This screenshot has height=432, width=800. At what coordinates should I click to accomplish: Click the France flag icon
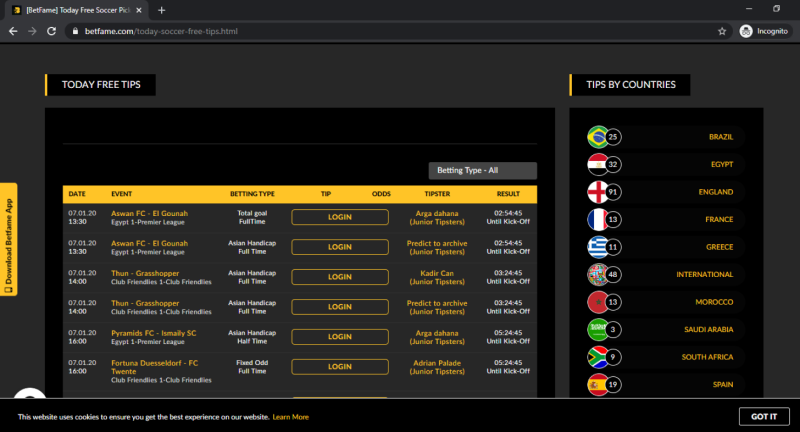coord(597,219)
